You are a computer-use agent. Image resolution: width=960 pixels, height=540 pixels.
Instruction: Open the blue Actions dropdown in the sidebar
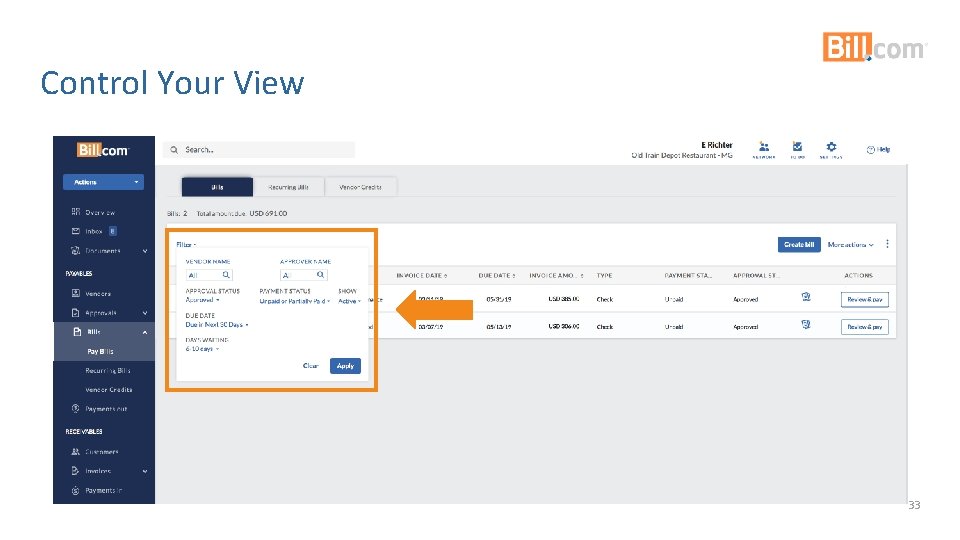(103, 182)
